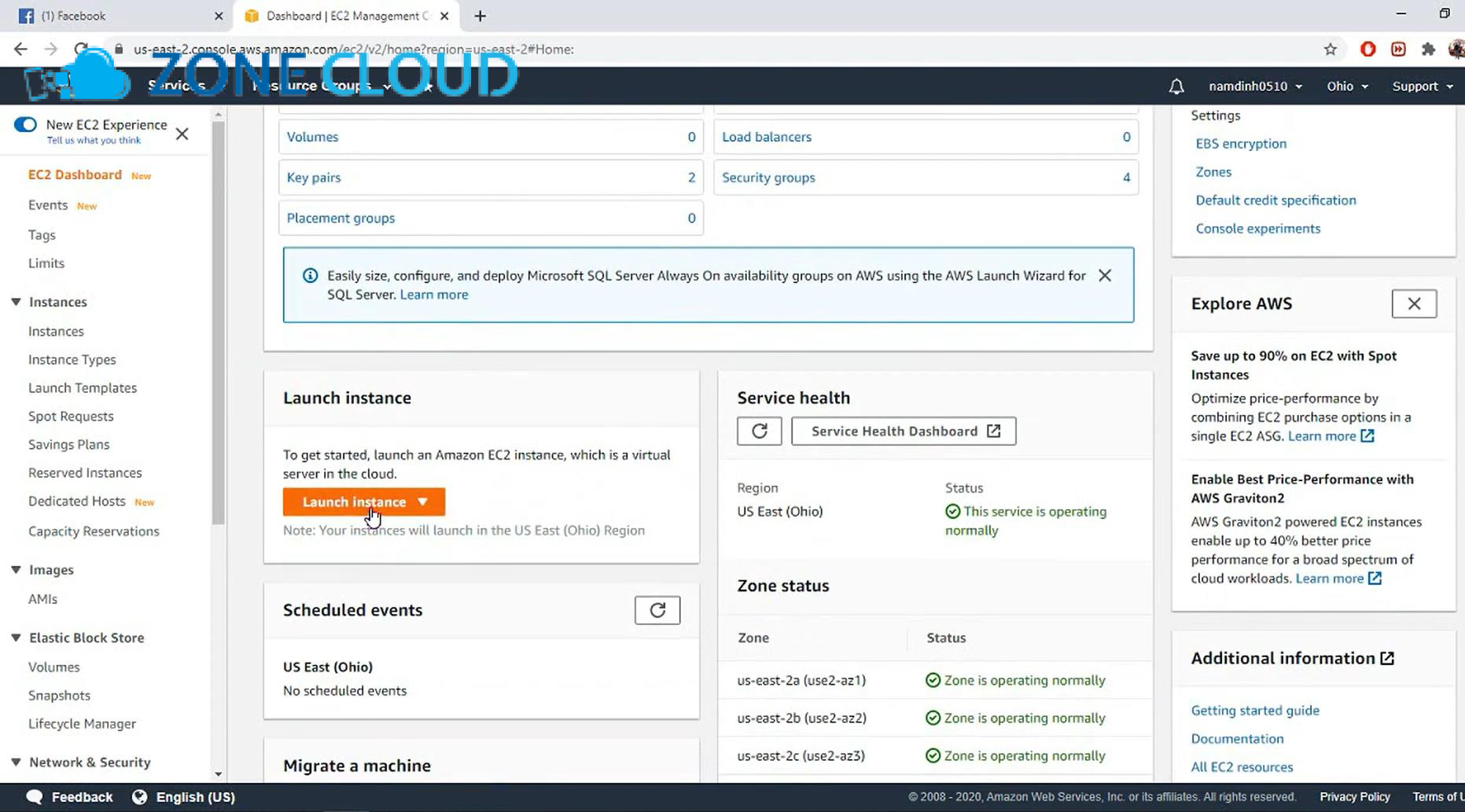
Task: Open the browser extensions puzzle icon
Action: coord(1428,50)
